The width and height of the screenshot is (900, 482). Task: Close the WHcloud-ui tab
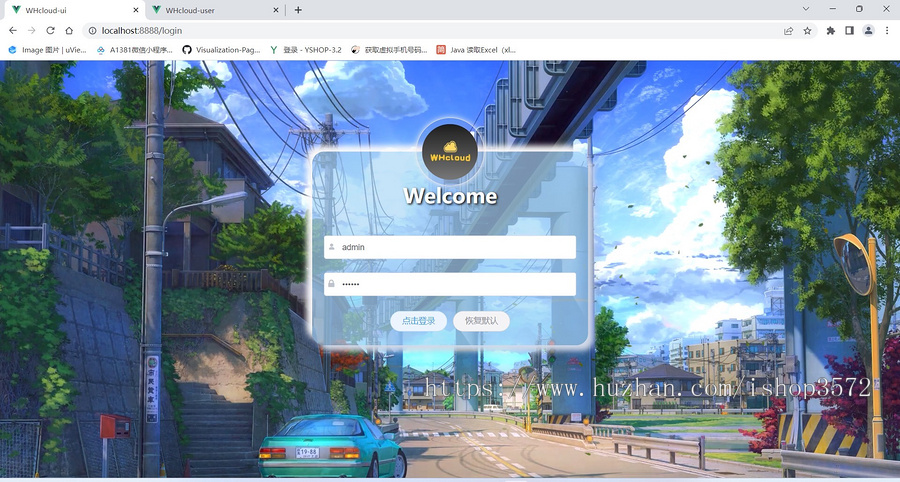(x=136, y=10)
